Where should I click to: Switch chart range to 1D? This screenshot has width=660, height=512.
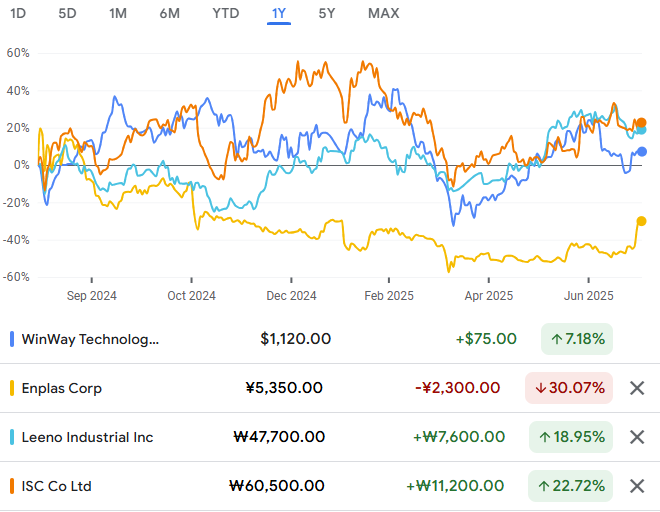18,13
